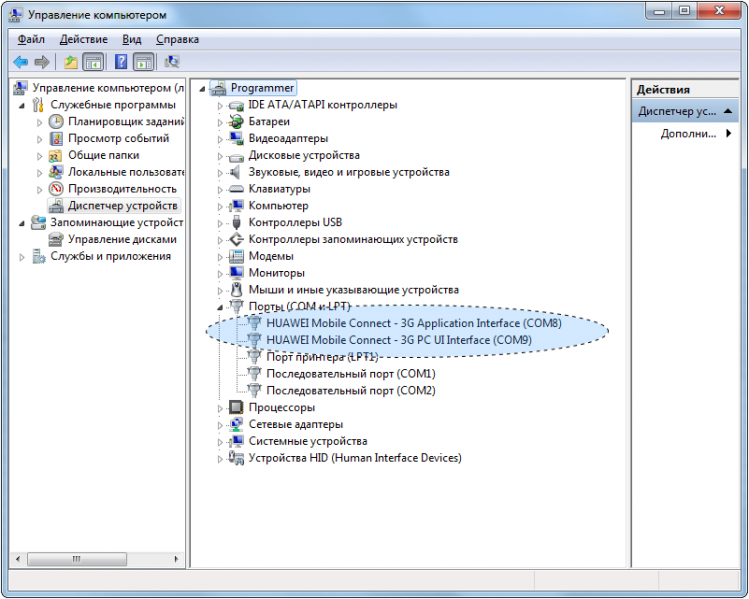Viewport: 749px width, 599px height.
Task: Open the Help question-mark toolbar icon
Action: coord(121,62)
